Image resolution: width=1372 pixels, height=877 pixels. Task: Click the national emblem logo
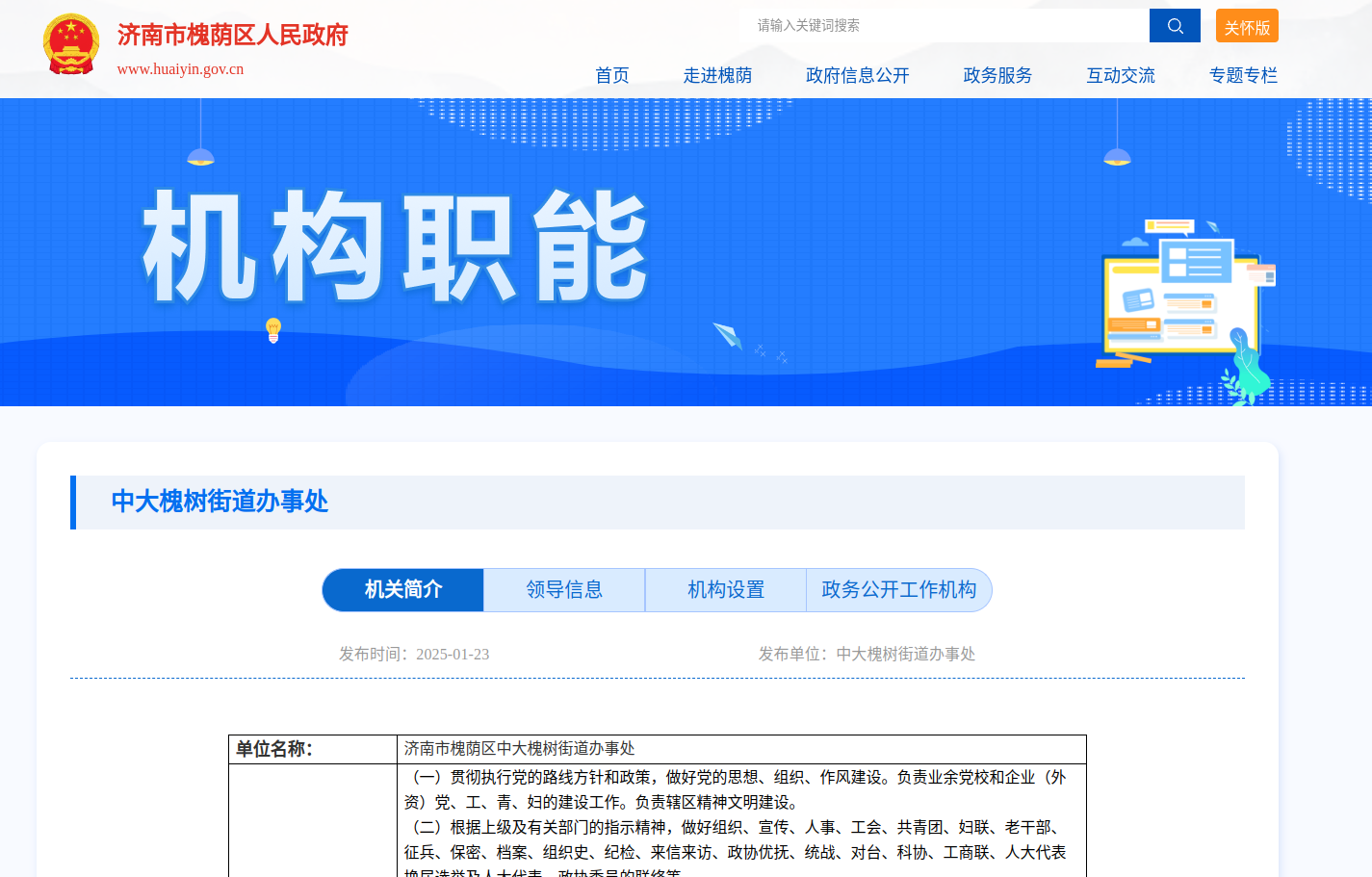click(71, 44)
